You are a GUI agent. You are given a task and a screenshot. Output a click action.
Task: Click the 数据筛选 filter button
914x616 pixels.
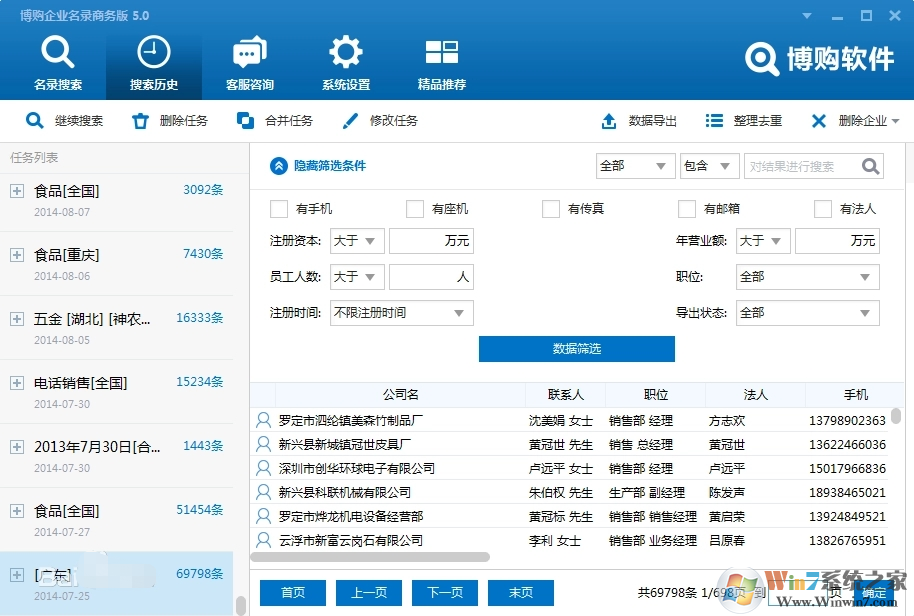click(x=576, y=349)
